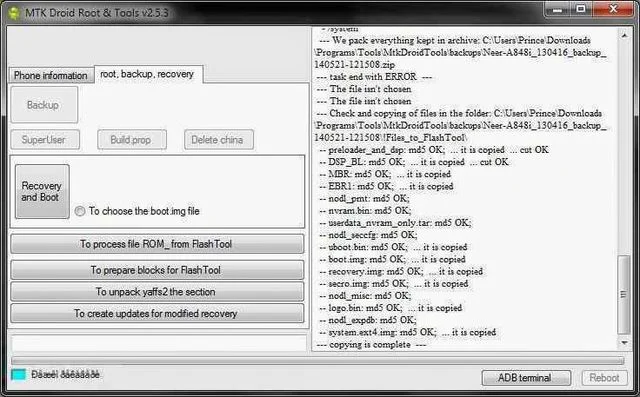Select To choose the boot.img file radio

coord(80,211)
